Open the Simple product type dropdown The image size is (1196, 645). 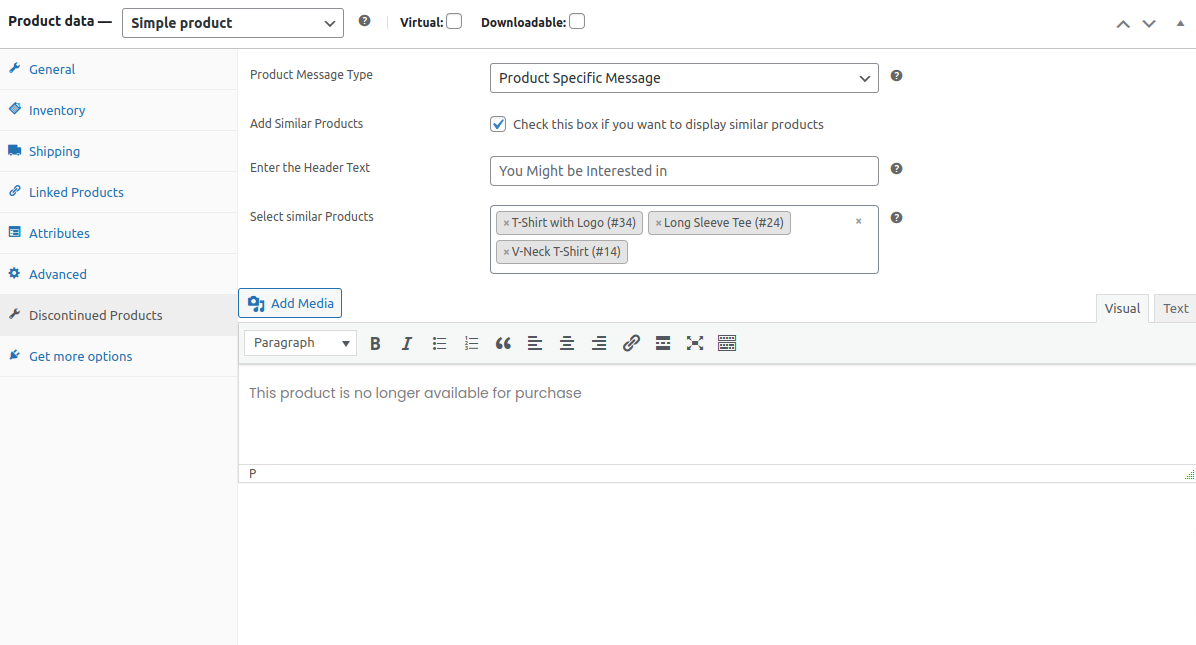point(232,23)
